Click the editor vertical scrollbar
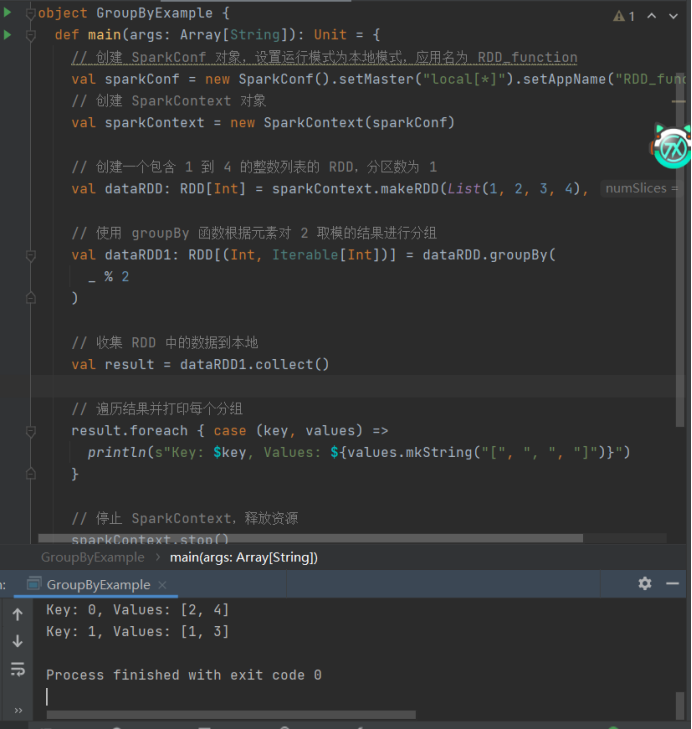Viewport: 692px width, 729px height. [x=680, y=249]
